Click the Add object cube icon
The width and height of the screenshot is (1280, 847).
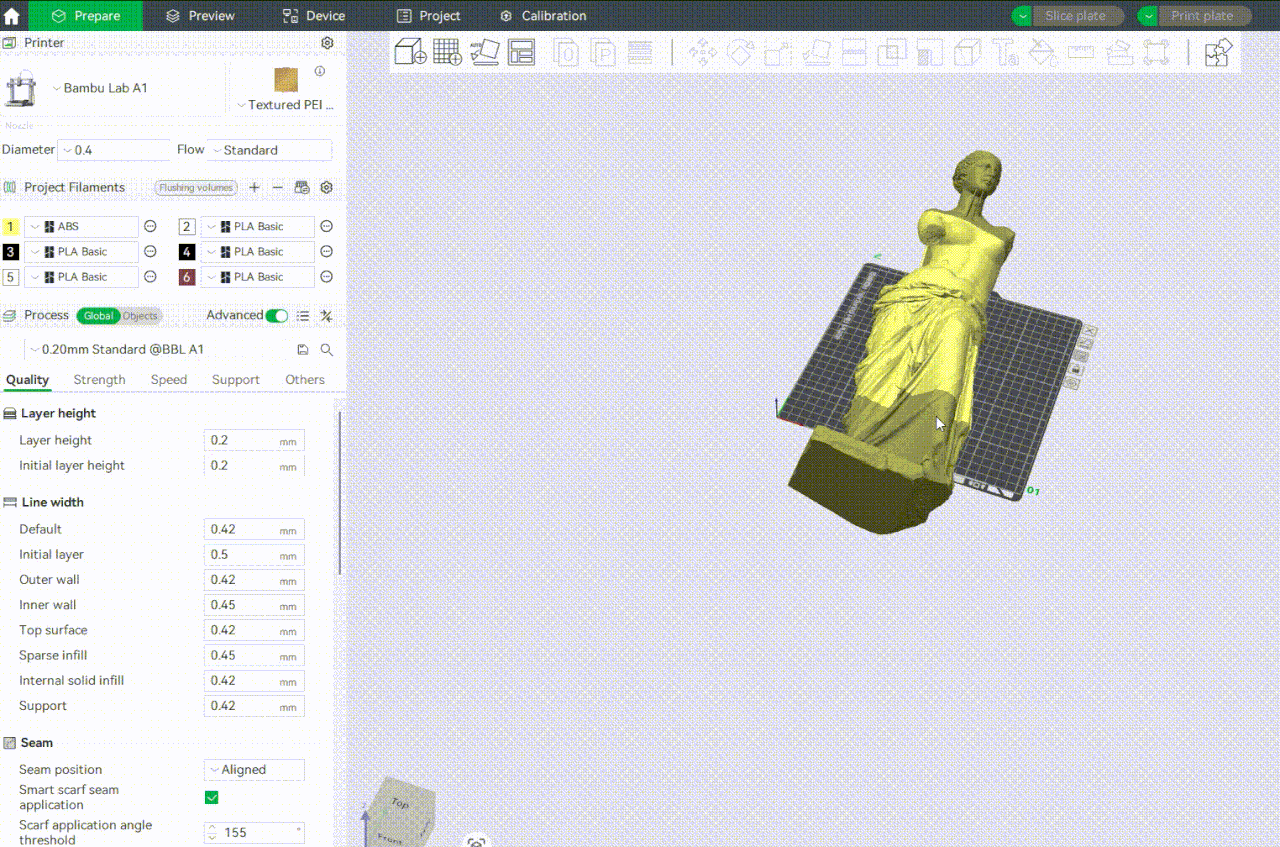(x=410, y=52)
